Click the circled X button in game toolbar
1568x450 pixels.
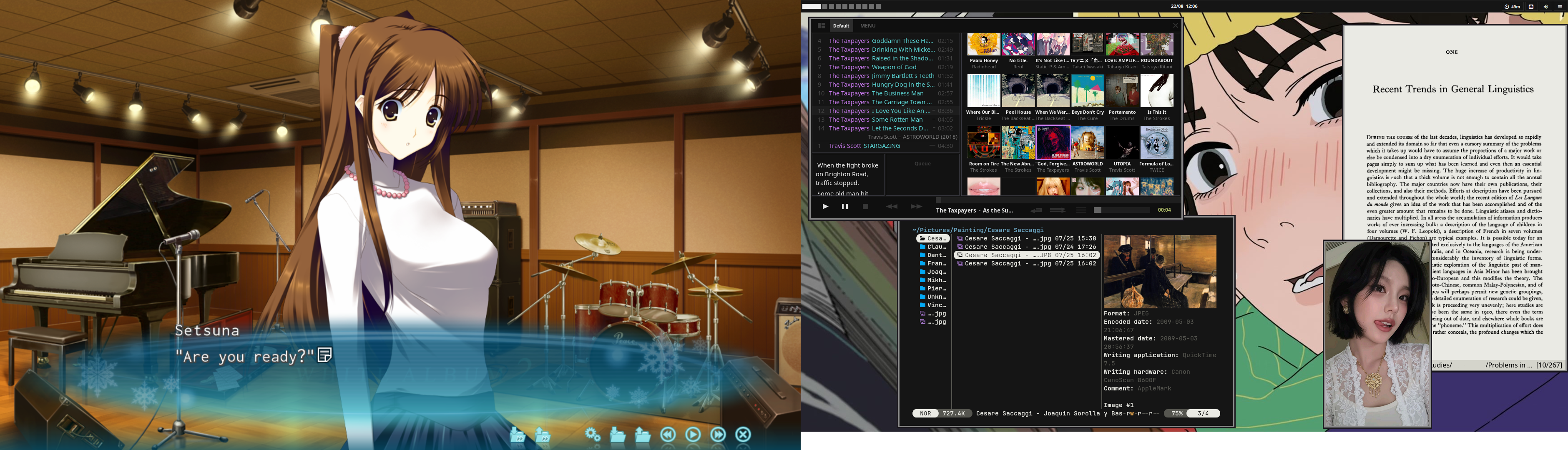point(743,435)
